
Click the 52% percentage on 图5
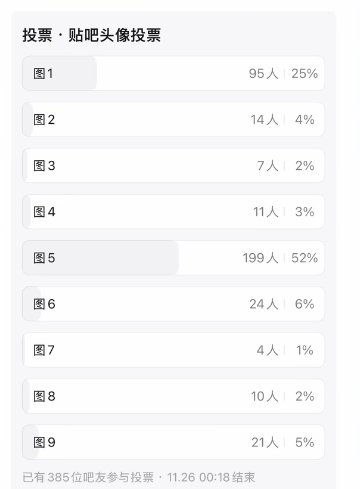tap(304, 258)
